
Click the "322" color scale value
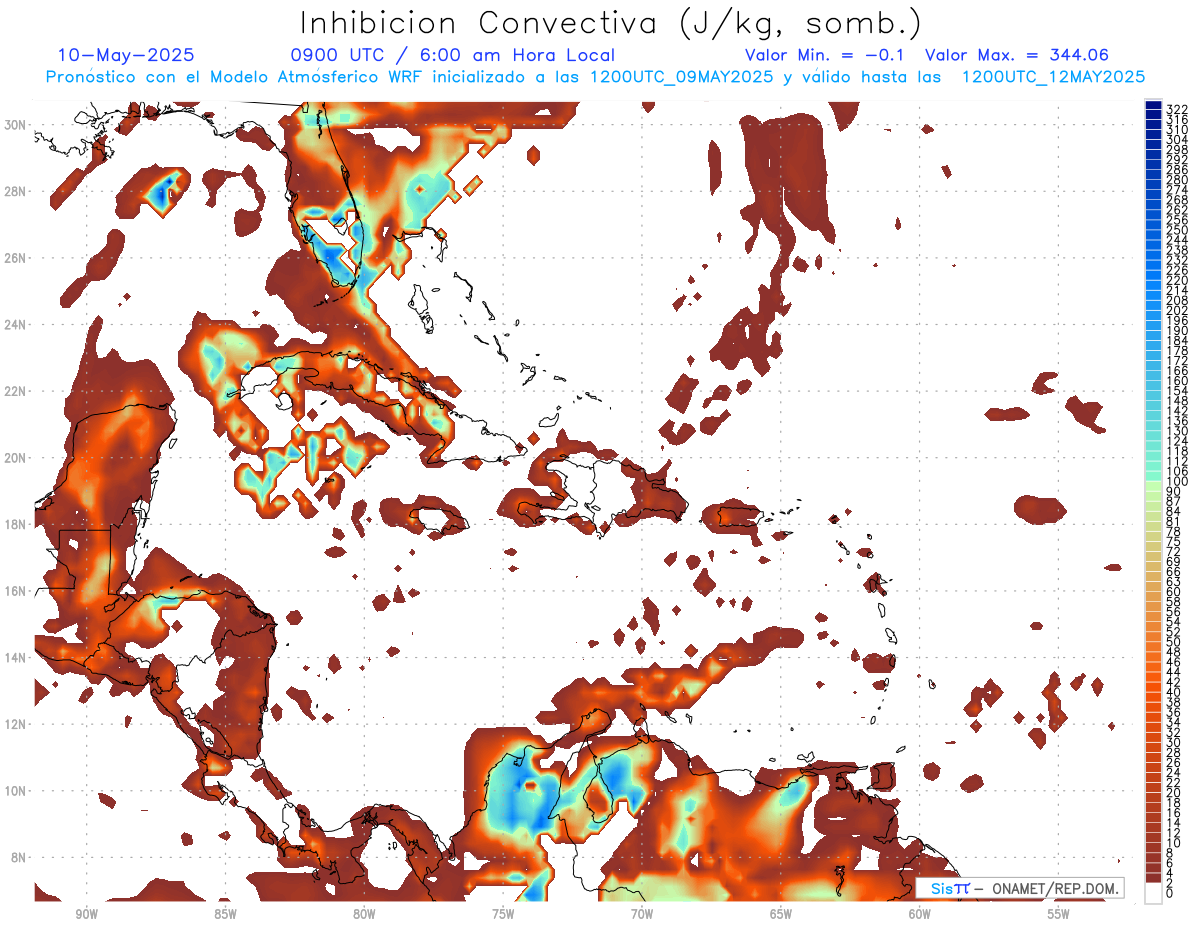[1177, 109]
